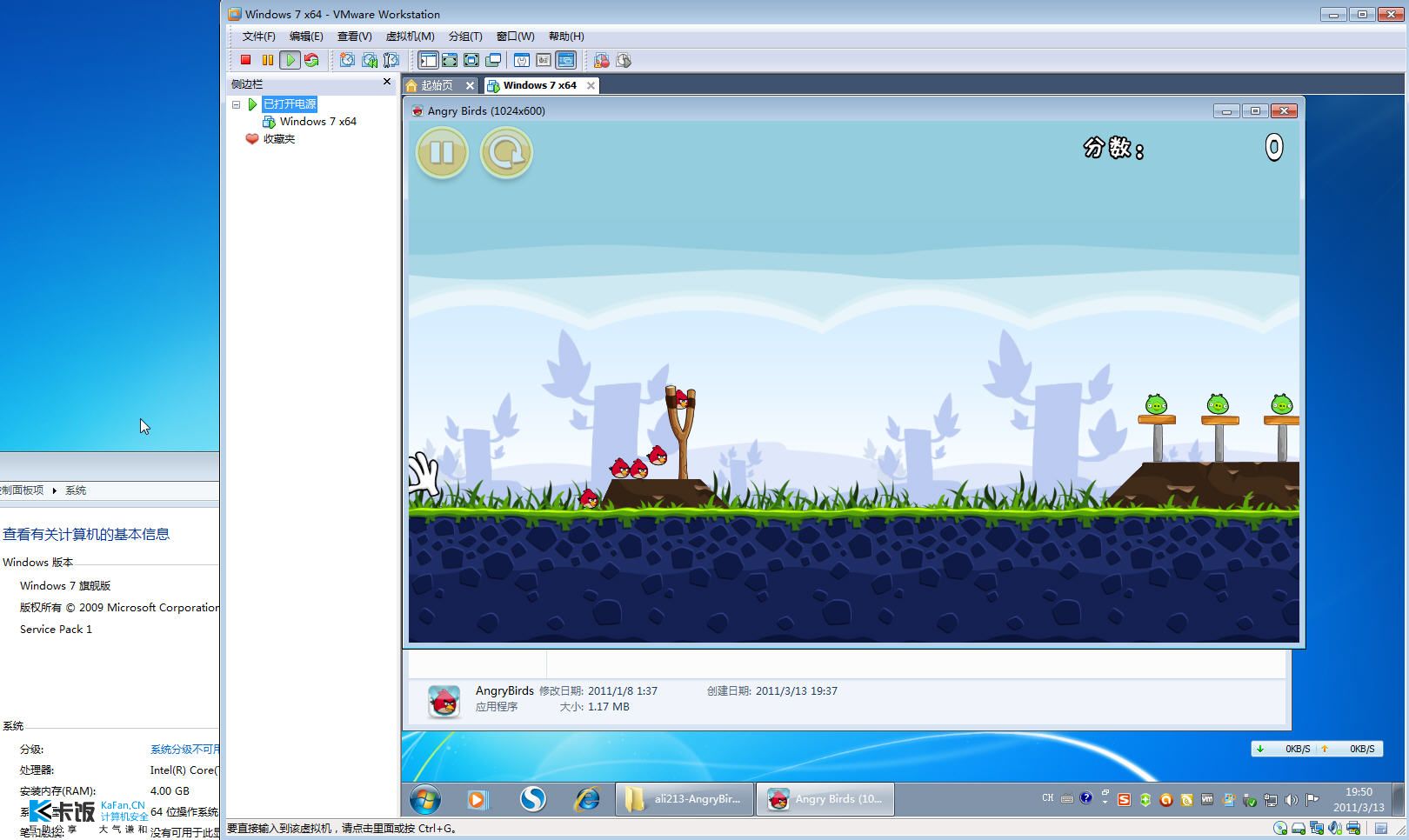1409x840 pixels.
Task: Open the 文件(F) menu
Action: [x=258, y=37]
